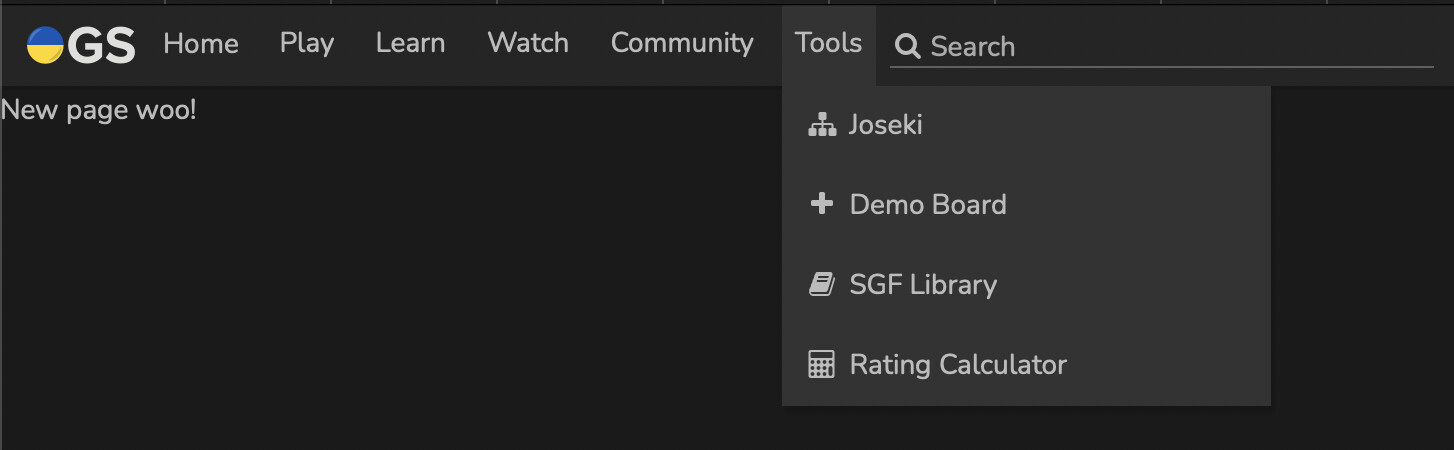Image resolution: width=1454 pixels, height=450 pixels.
Task: Click the Joseki tree diagram icon
Action: tap(821, 125)
